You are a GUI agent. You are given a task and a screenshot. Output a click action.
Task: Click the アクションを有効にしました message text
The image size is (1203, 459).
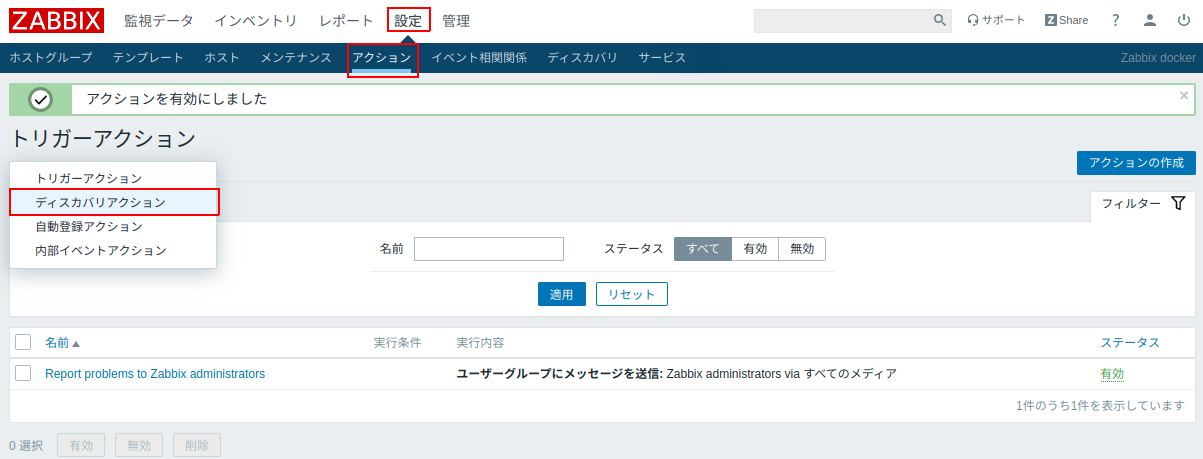coord(177,99)
